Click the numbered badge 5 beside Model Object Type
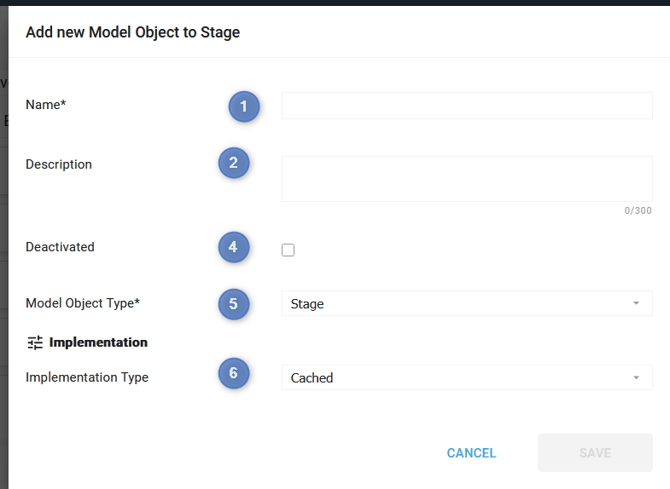670x489 pixels. [233, 303]
